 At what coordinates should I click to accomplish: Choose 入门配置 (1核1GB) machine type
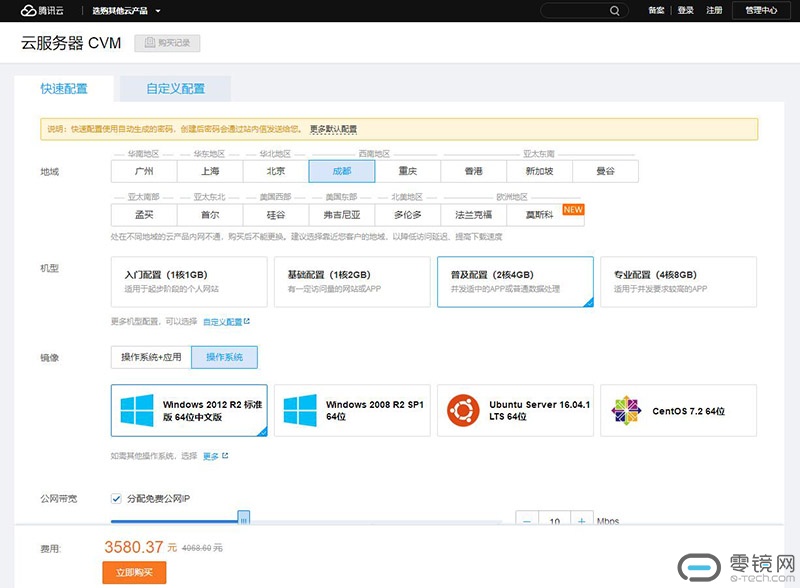(x=189, y=282)
